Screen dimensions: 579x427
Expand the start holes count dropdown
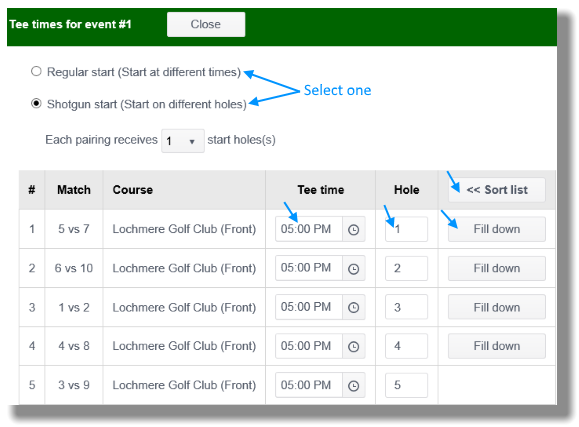point(183,141)
